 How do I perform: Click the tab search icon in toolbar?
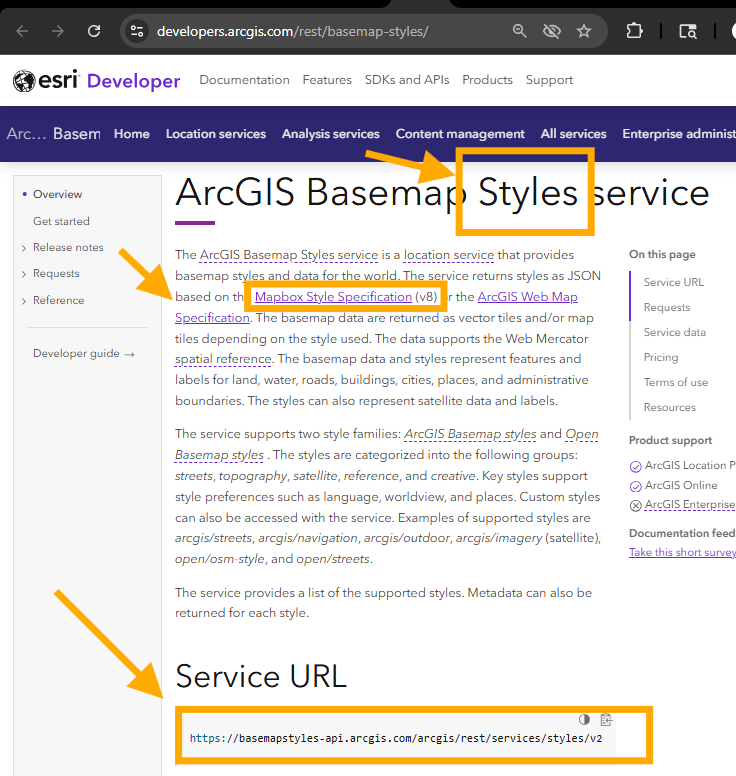[687, 32]
